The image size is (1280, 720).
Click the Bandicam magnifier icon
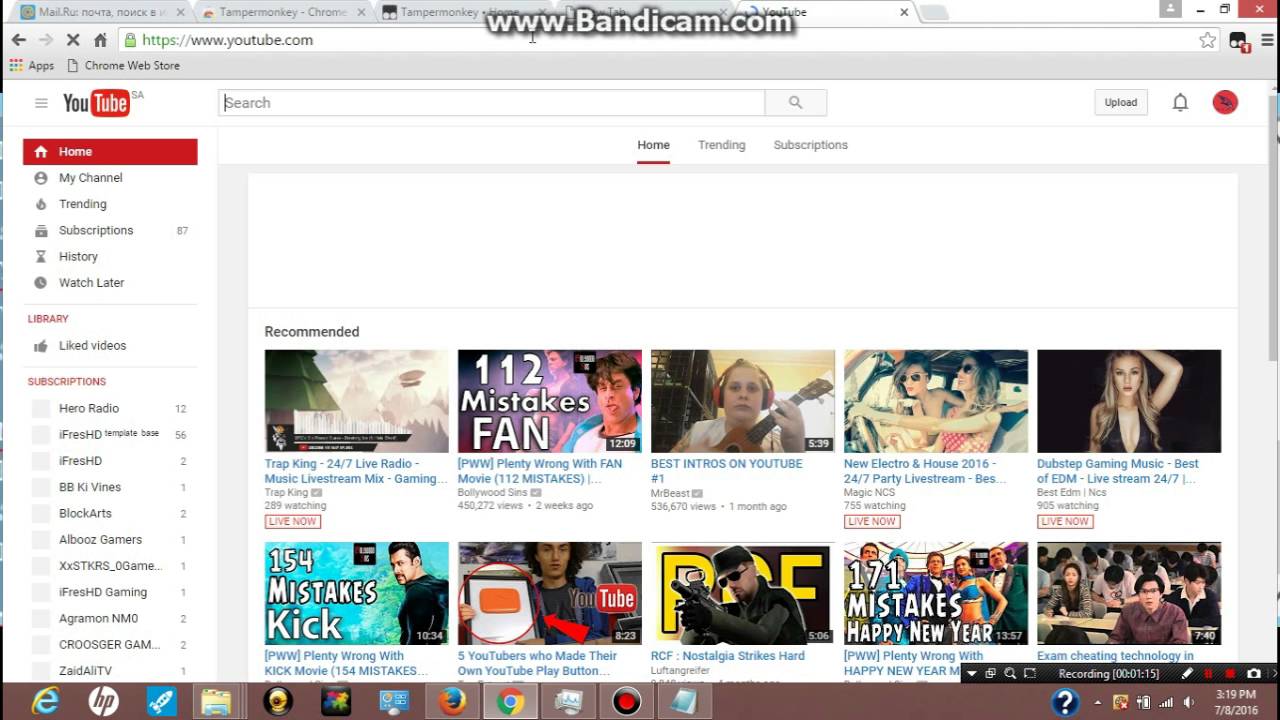point(1010,674)
